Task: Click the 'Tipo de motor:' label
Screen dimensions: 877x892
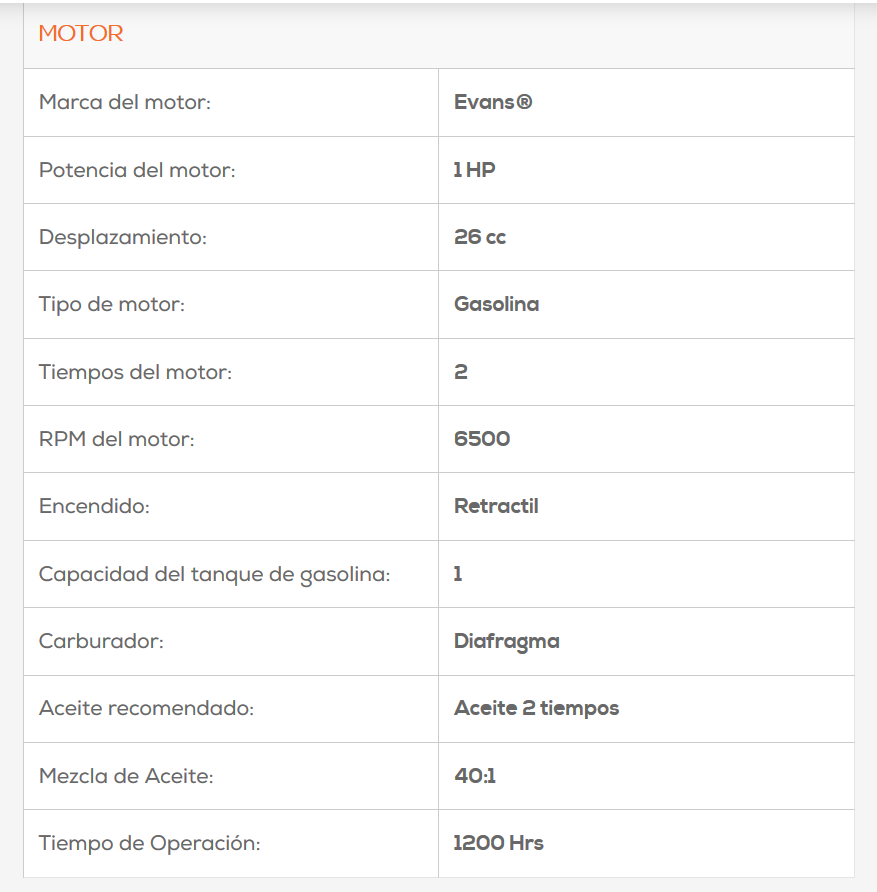Action: point(112,304)
